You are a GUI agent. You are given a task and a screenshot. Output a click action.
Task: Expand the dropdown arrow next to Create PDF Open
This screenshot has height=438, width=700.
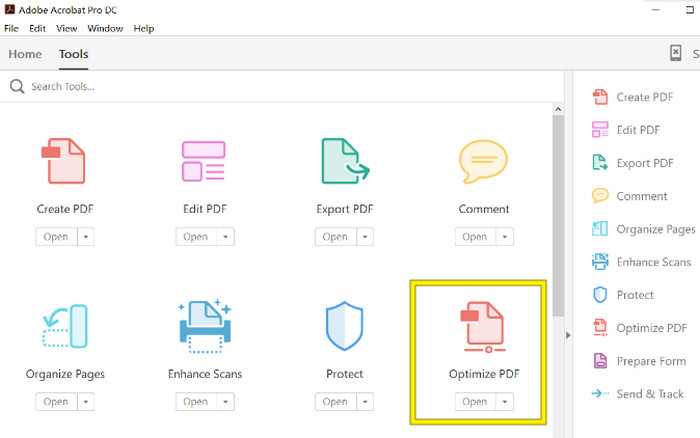(86, 237)
